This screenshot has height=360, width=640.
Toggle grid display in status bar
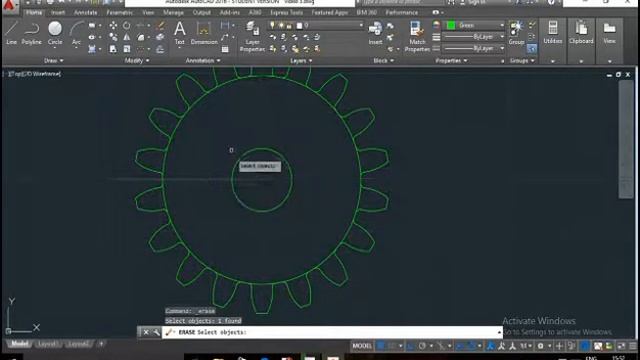(380, 346)
